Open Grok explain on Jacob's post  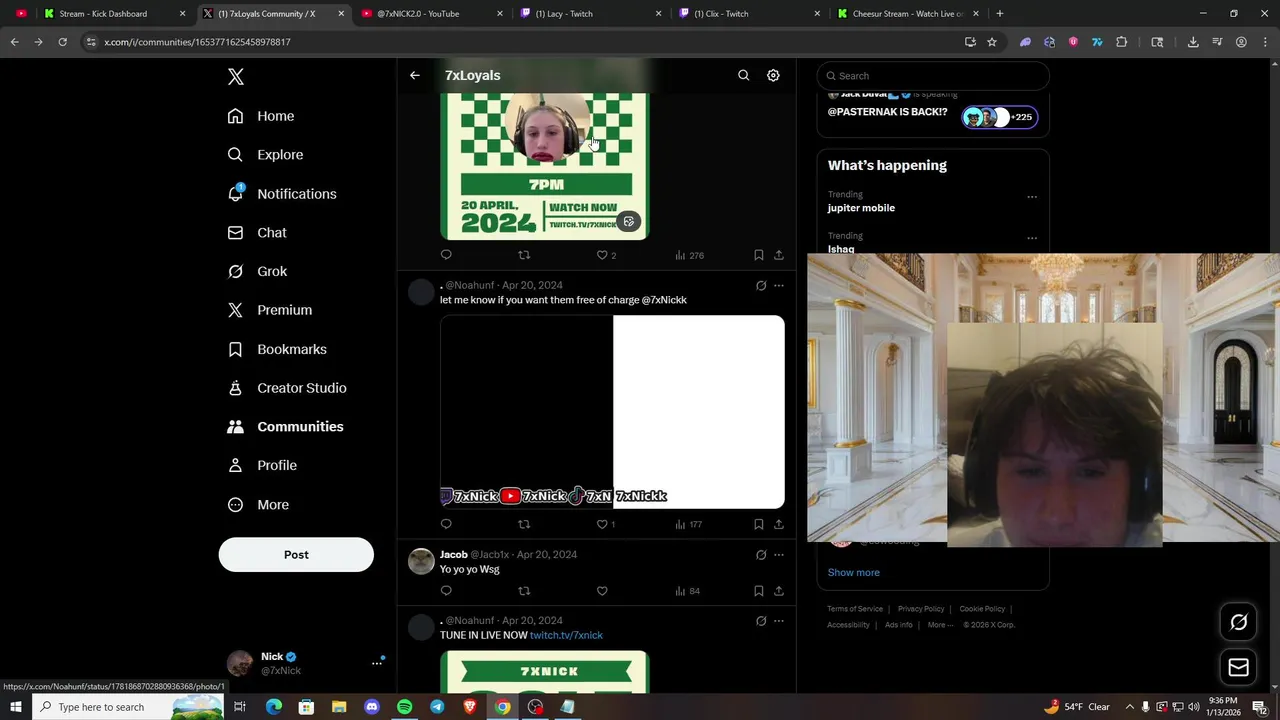tap(761, 555)
